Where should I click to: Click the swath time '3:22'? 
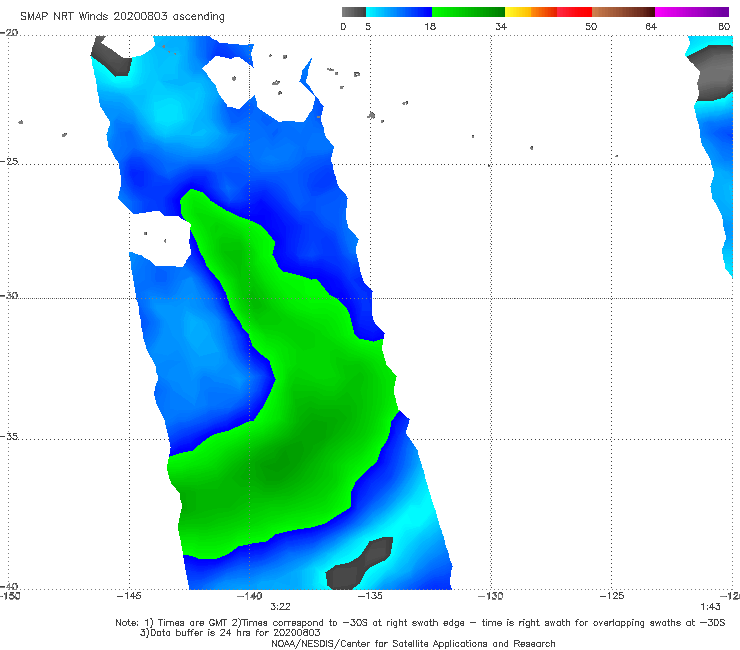(x=280, y=607)
